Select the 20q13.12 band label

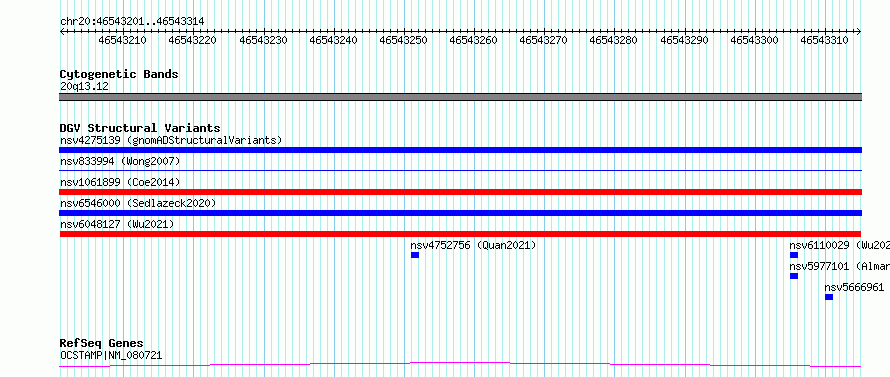84,87
